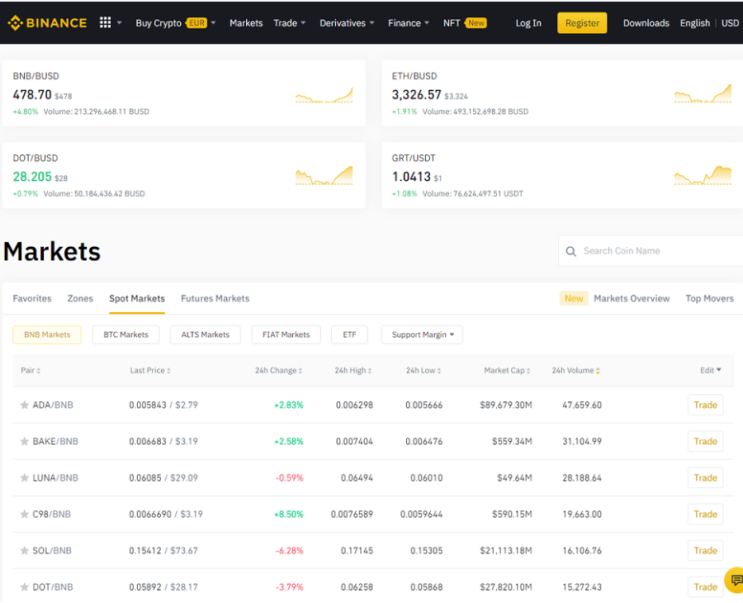Open the Edit columns dropdown
This screenshot has width=743, height=603.
pyautogui.click(x=711, y=370)
